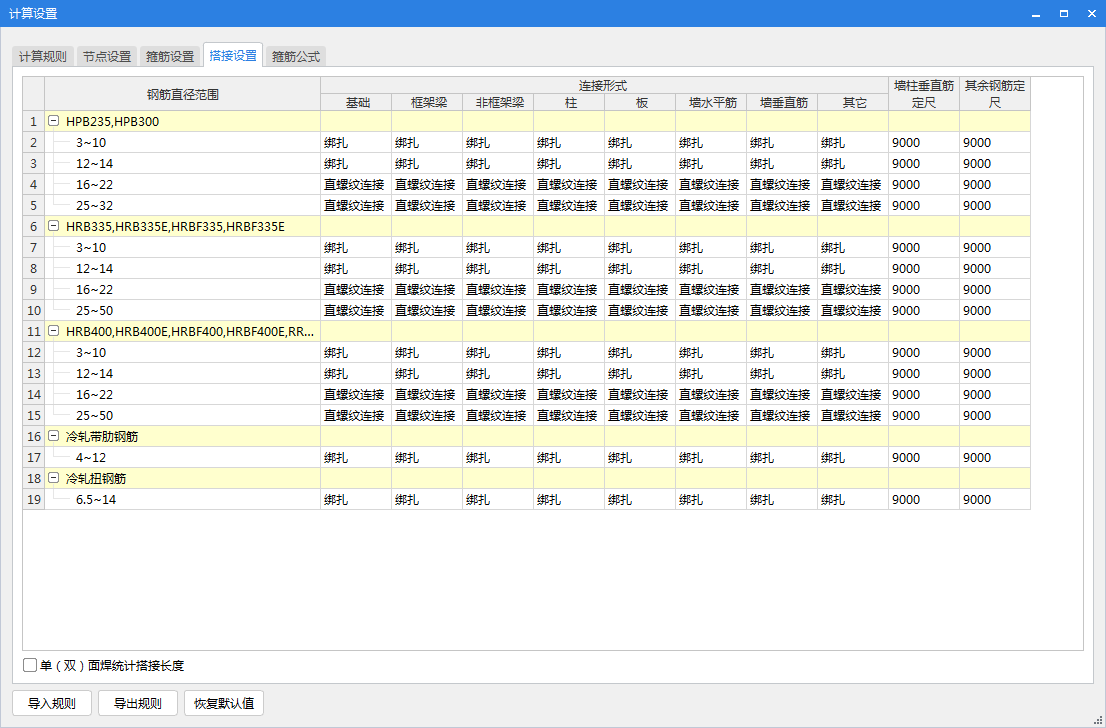1106x728 pixels.
Task: Click row number 6 header
Action: pos(34,226)
